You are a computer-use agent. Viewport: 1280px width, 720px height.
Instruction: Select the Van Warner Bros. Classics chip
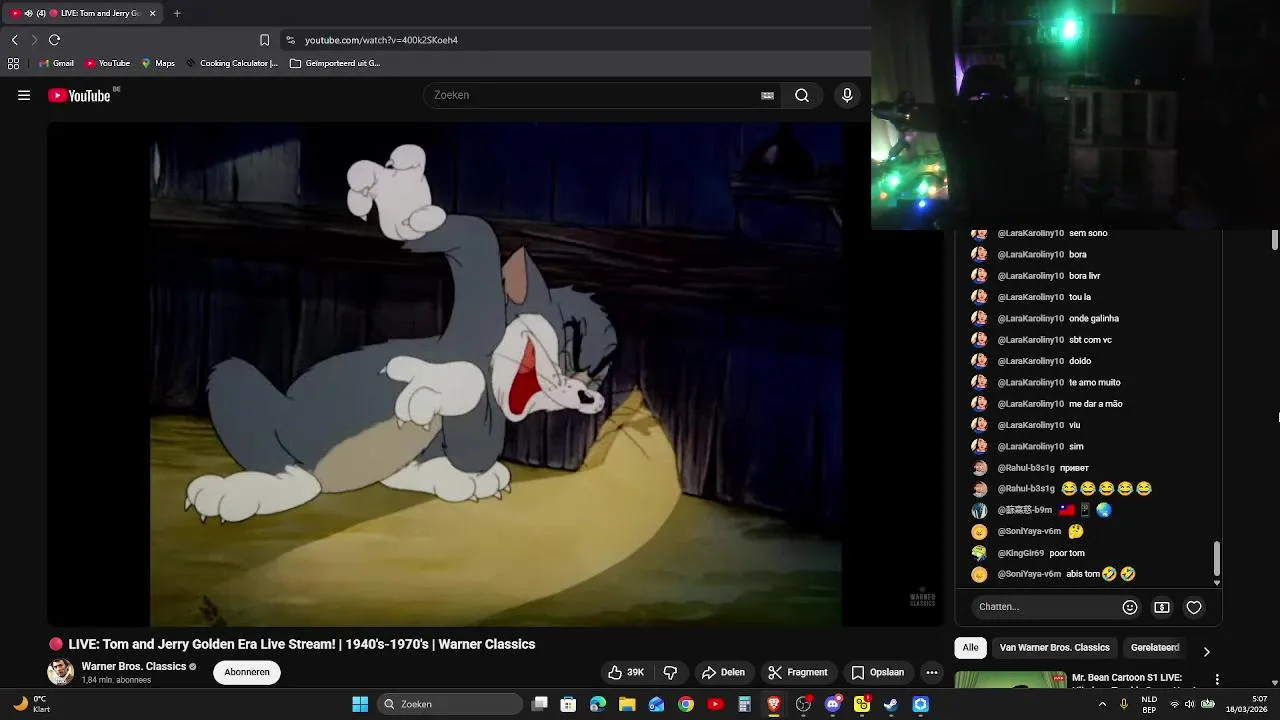[x=1054, y=648]
